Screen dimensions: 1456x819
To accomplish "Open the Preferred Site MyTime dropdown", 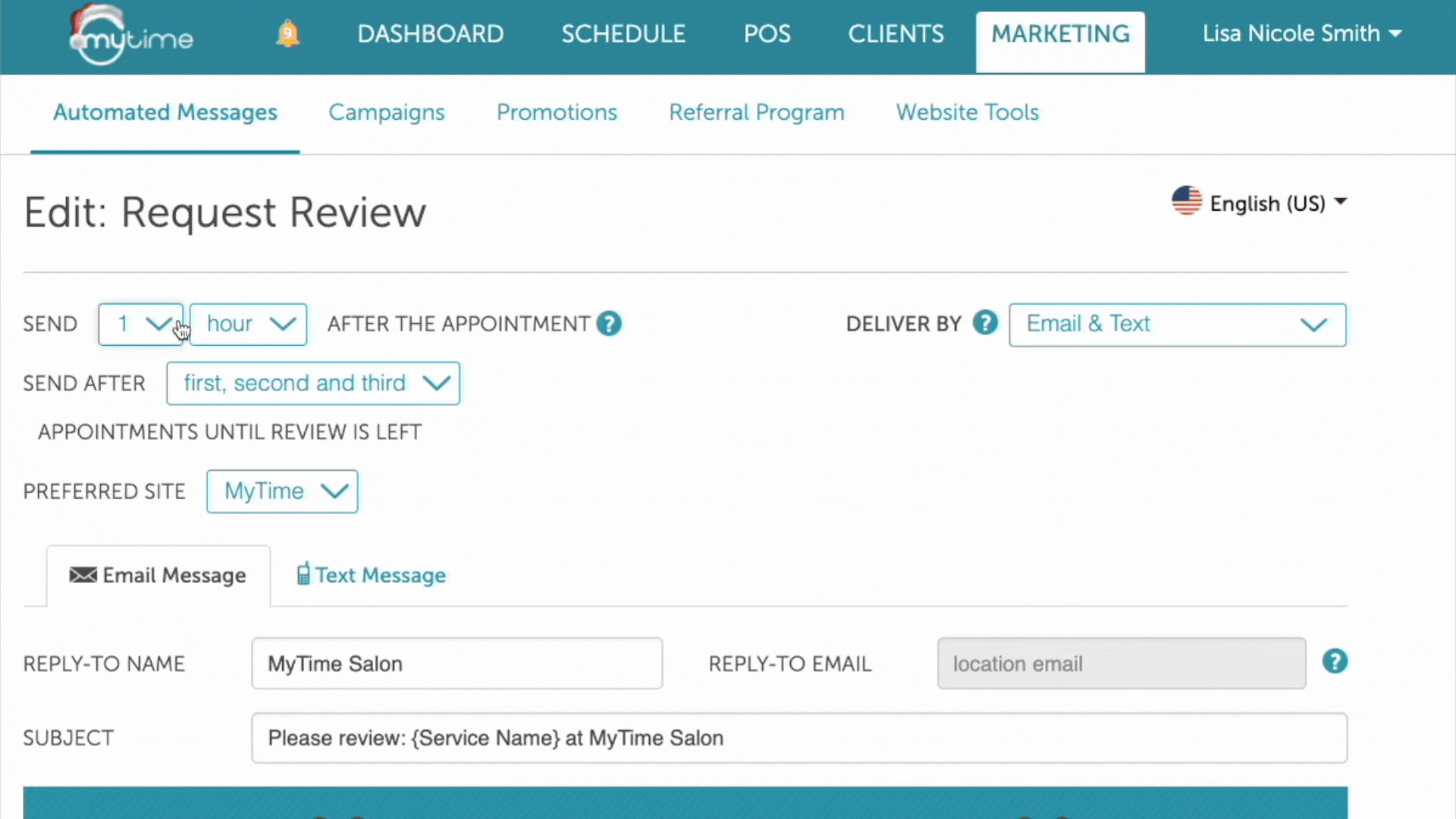I will [282, 491].
